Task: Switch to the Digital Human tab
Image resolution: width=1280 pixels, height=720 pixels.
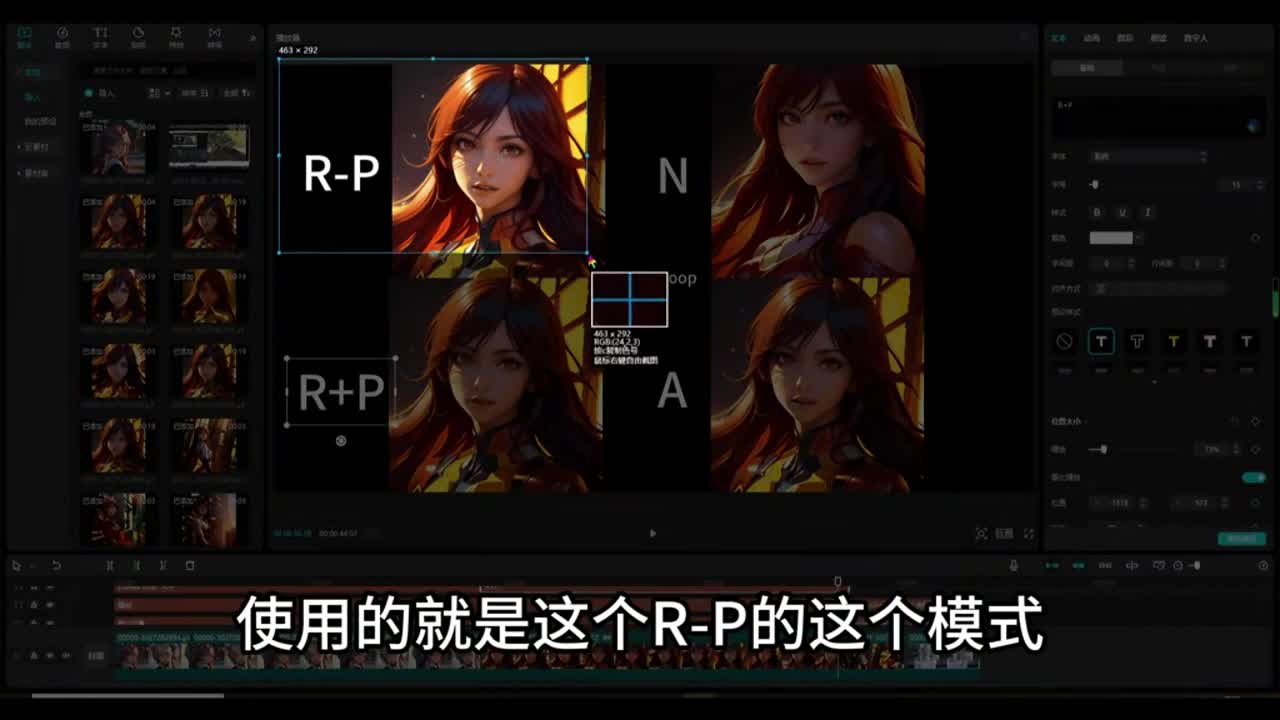Action: pos(1195,38)
